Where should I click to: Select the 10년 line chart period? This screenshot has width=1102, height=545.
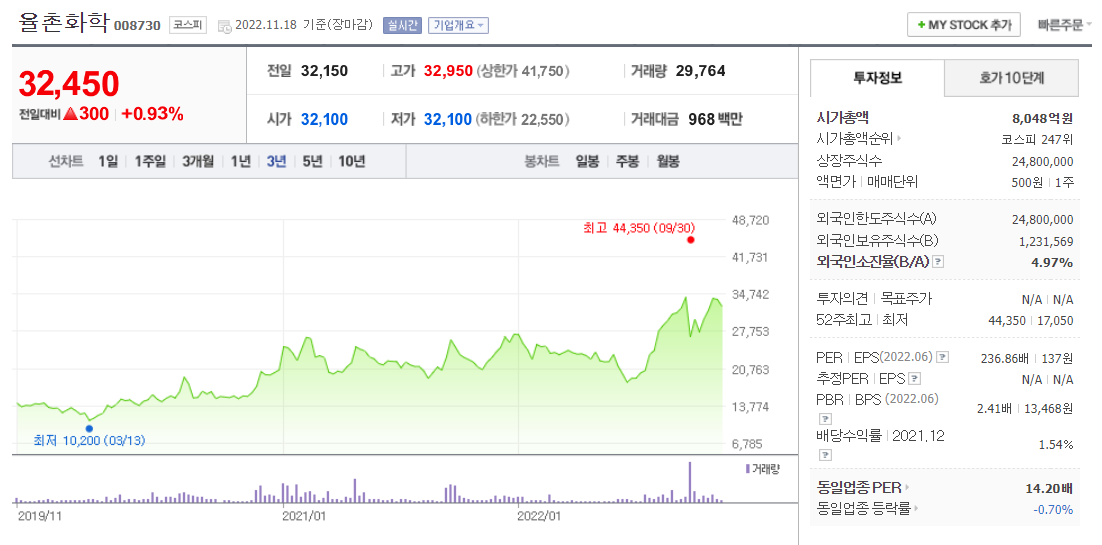click(351, 162)
